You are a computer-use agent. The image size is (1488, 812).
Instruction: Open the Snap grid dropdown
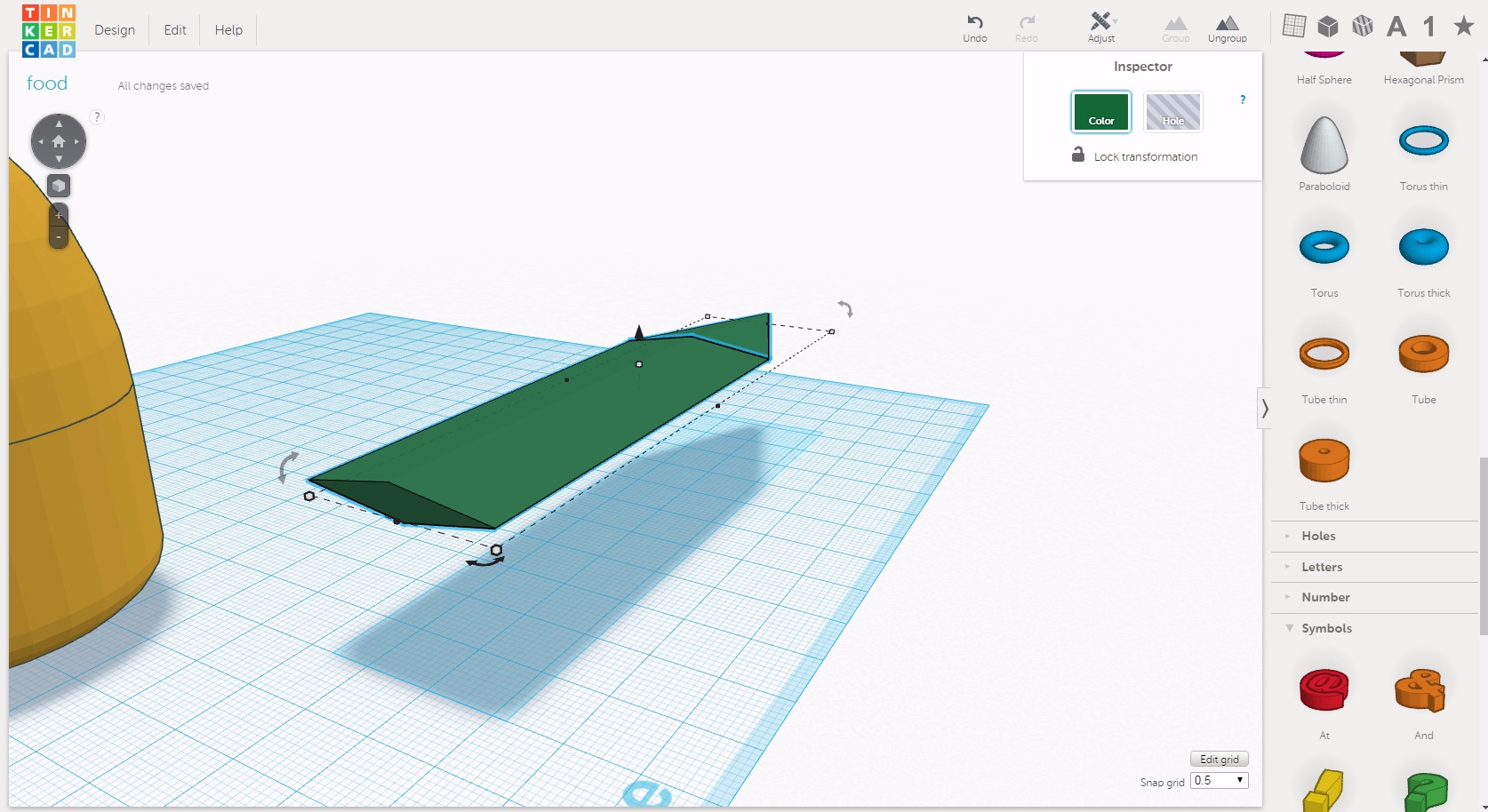point(1220,780)
